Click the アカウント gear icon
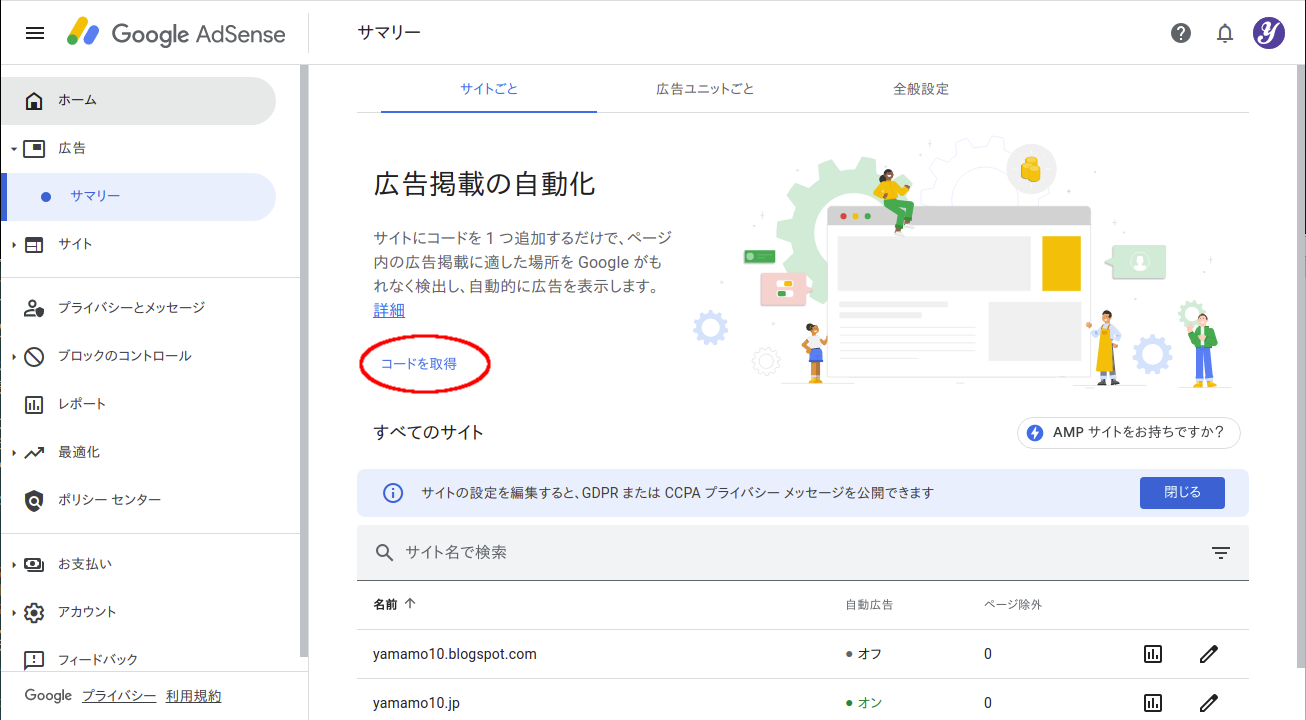 [x=34, y=612]
